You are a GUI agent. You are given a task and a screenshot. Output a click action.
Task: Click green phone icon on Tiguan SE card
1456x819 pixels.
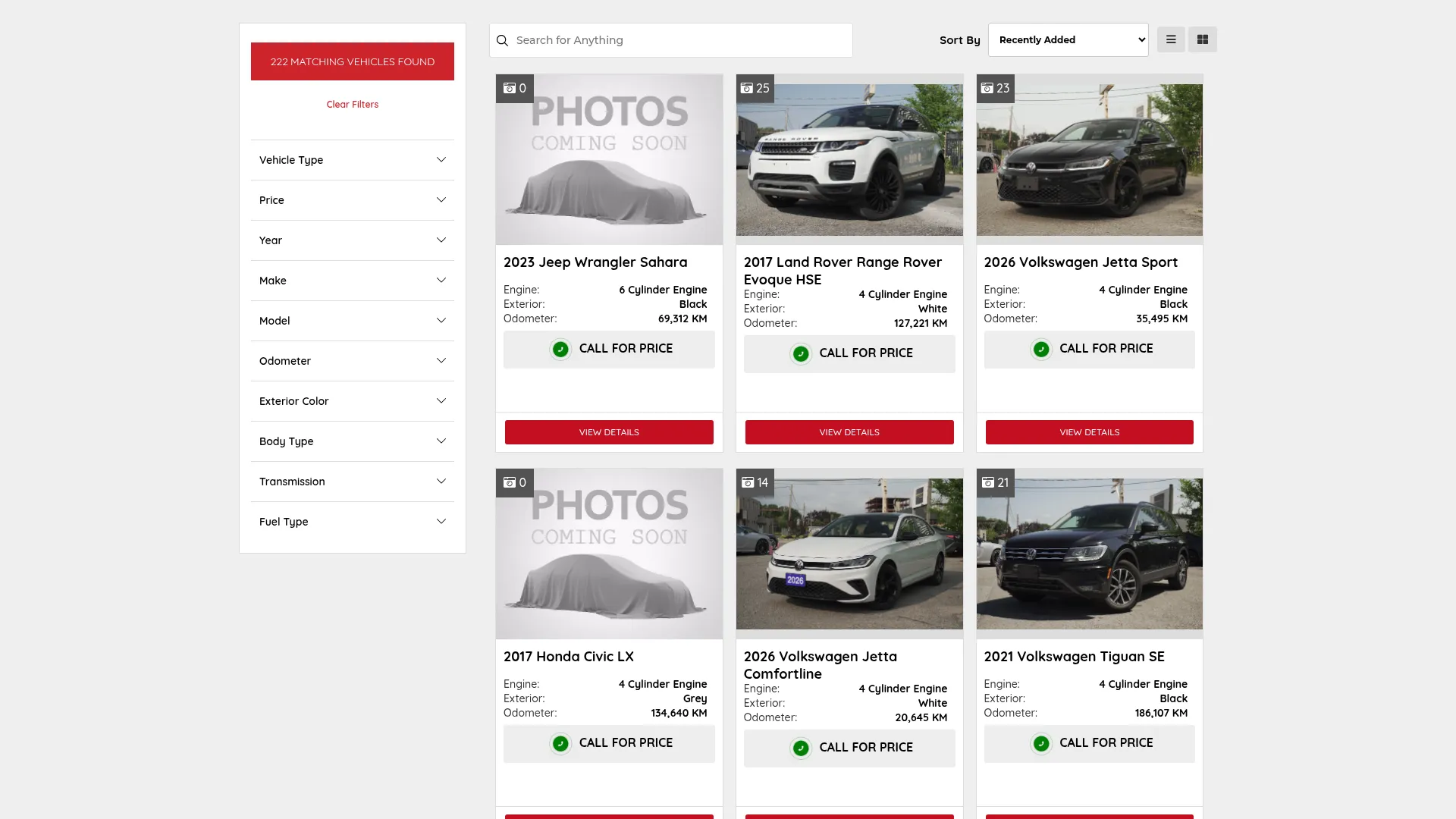pos(1041,743)
